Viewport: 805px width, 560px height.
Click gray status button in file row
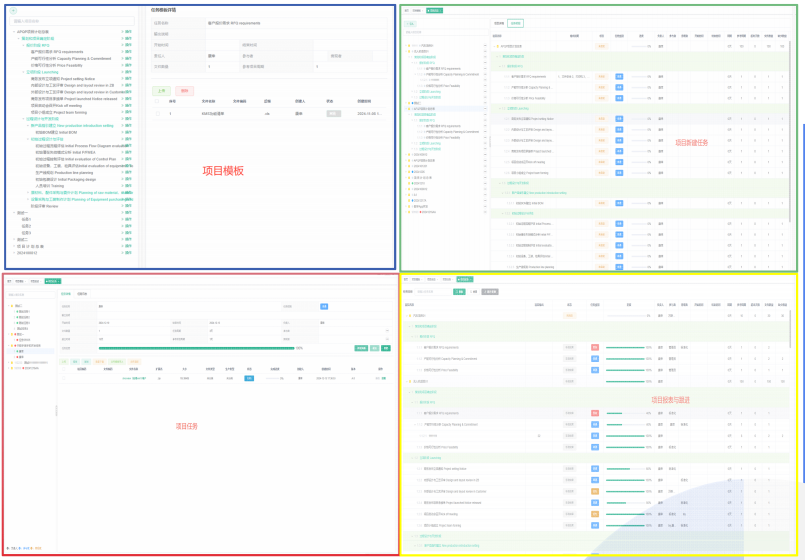[331, 114]
